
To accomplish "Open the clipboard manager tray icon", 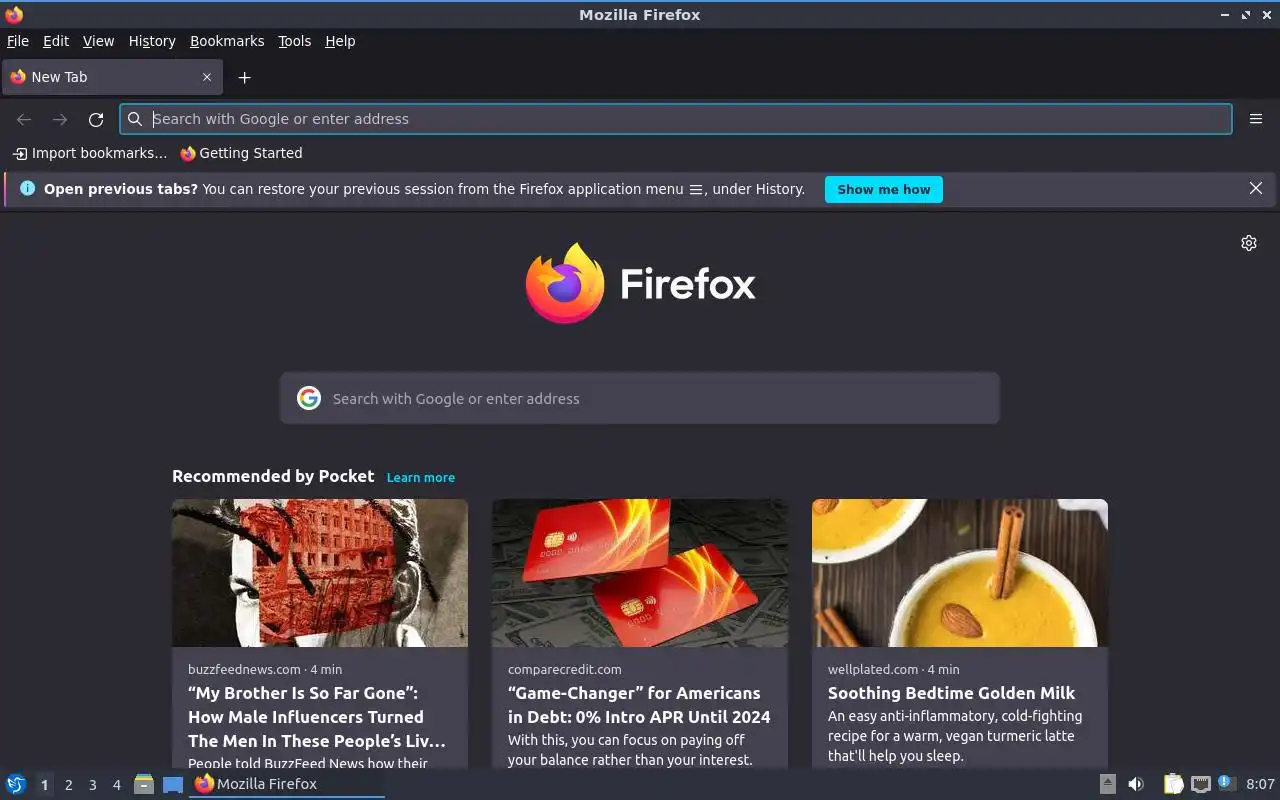I will click(1173, 784).
